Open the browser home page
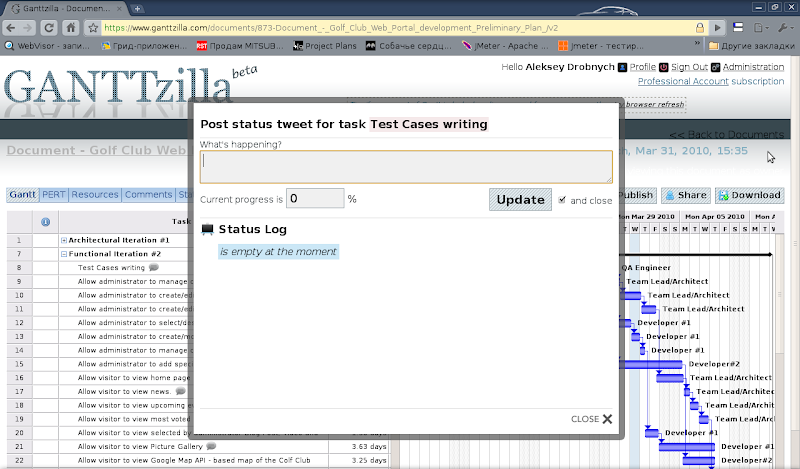The width and height of the screenshot is (800, 469). point(71,28)
